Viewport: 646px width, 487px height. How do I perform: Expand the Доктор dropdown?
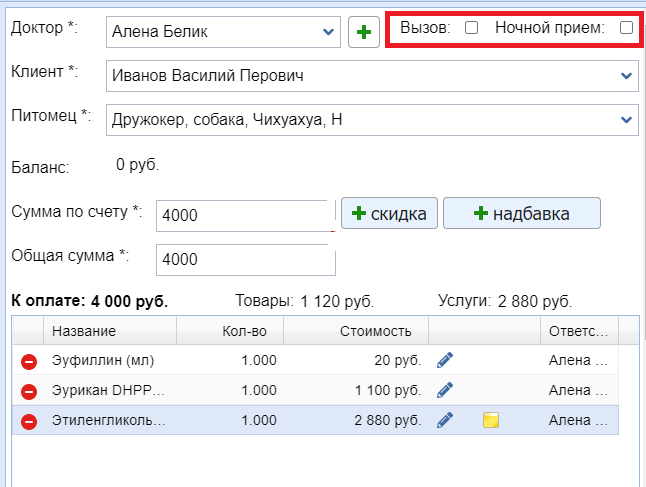pos(329,32)
